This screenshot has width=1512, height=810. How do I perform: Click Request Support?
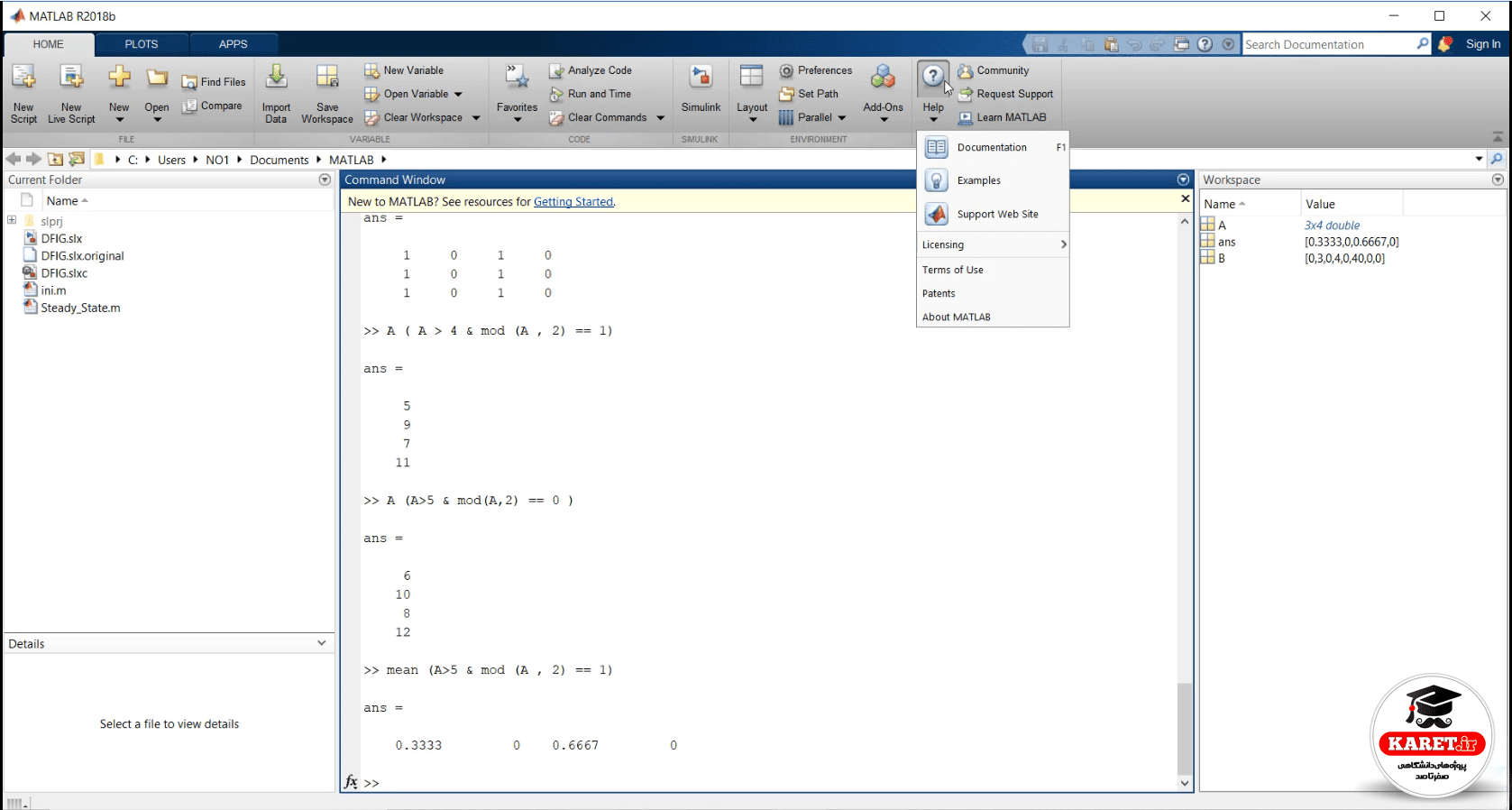(x=1005, y=94)
